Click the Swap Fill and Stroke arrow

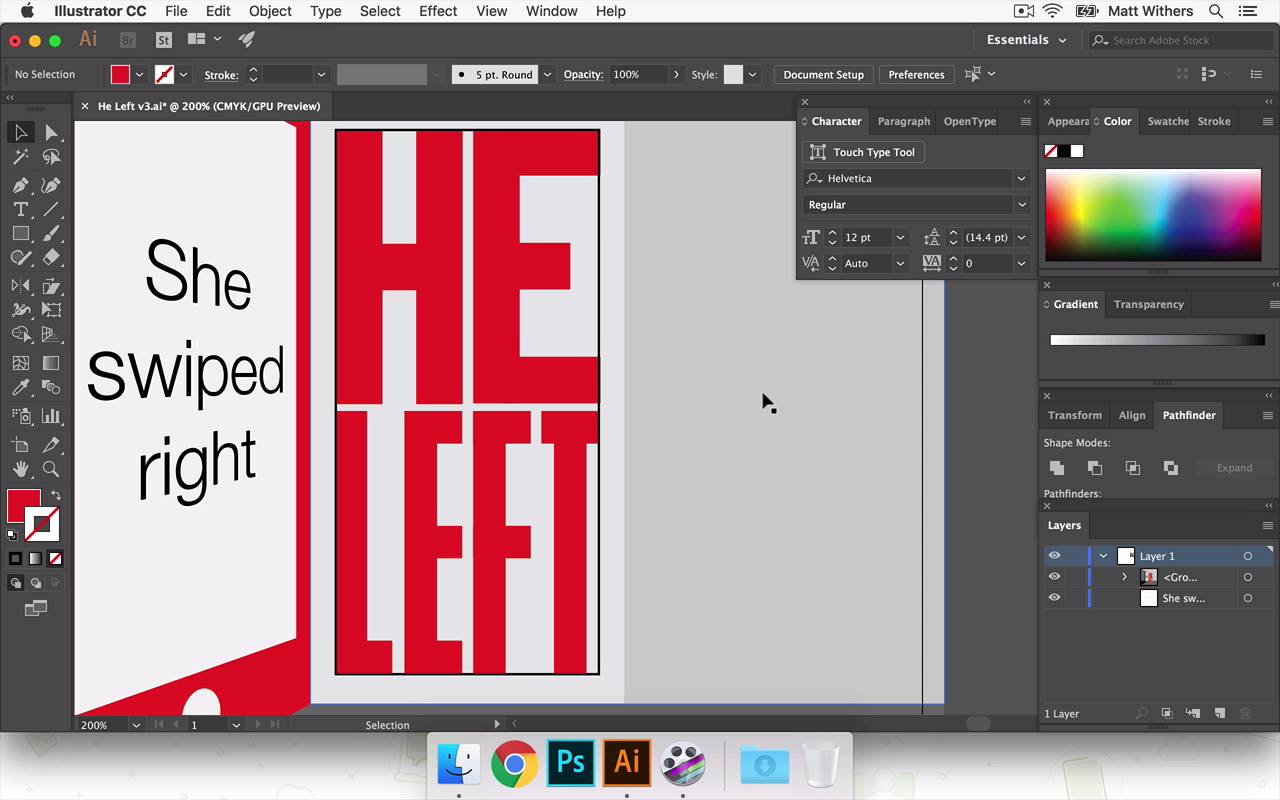coord(56,495)
